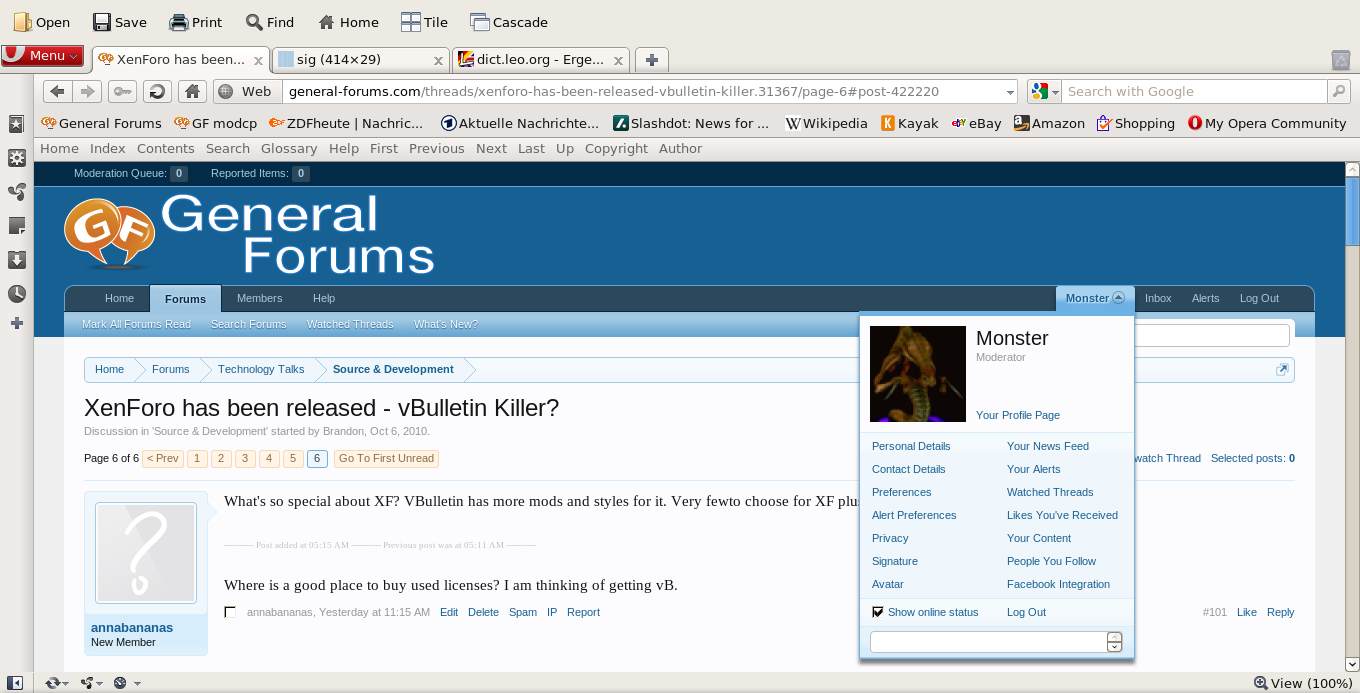Viewport: 1360px width, 693px height.
Task: Click the Home toolbar button at top
Action: pos(348,22)
